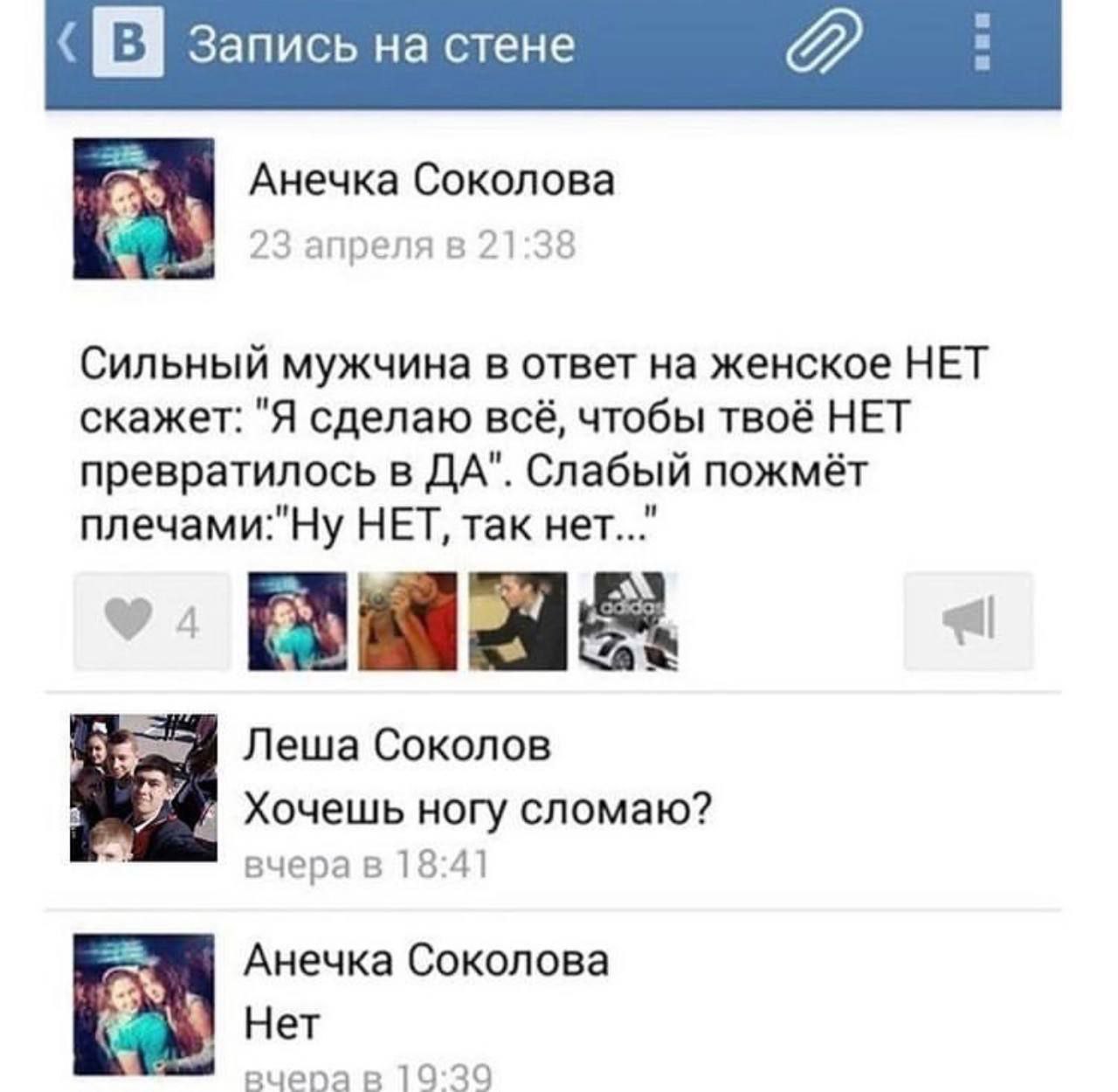Screen dimensions: 1118x1092
Task: Tap Анечка's avatar beside 'Нет' reply
Action: [x=143, y=1005]
